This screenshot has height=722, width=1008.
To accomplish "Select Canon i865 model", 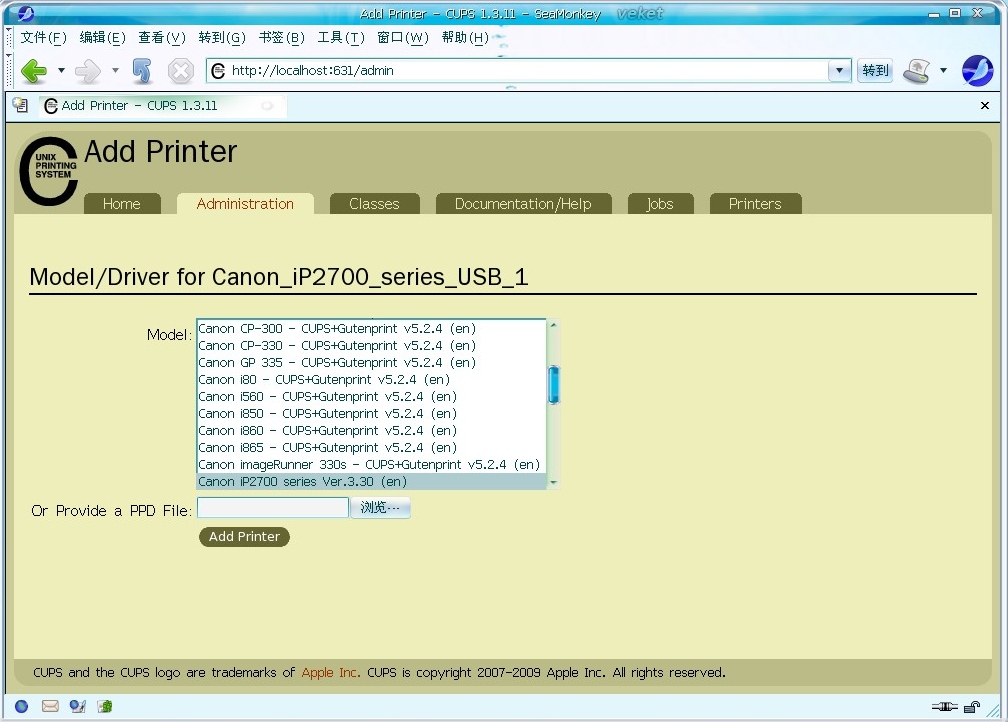I will 372,447.
